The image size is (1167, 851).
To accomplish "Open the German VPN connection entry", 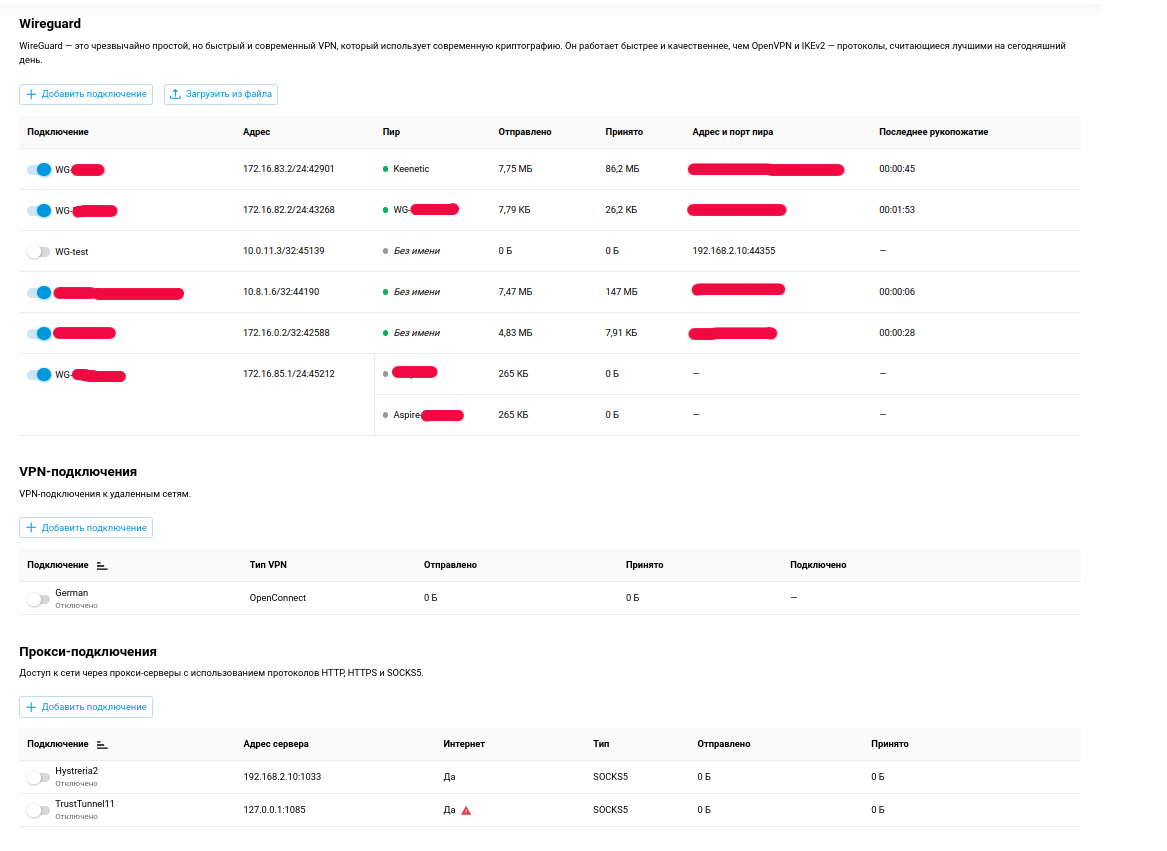I will click(71, 593).
